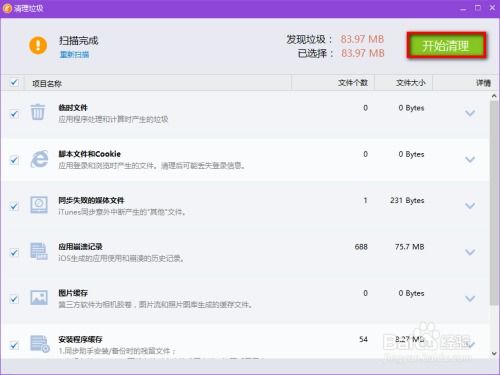This screenshot has width=500, height=375.
Task: Uncheck the 同步失败的媒体文件 checkbox
Action: [14, 207]
